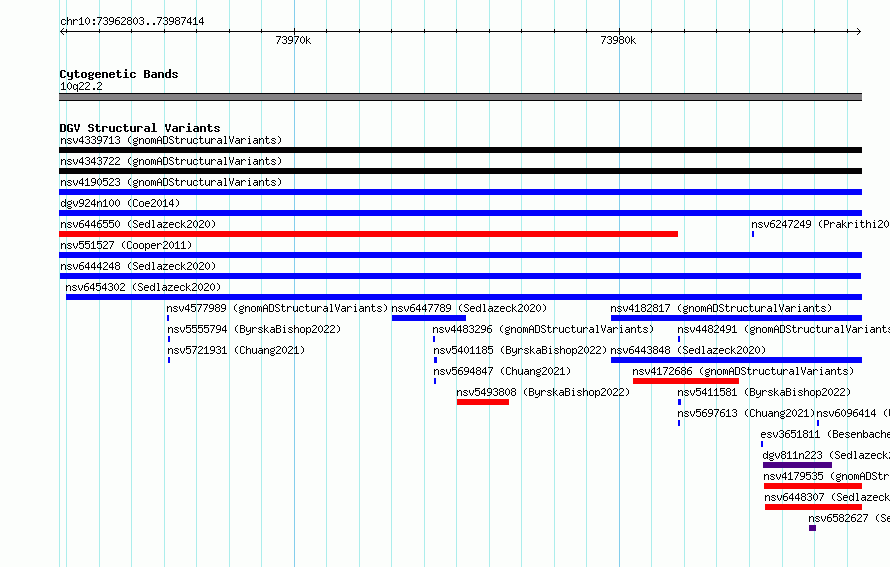
Task: Click the nsv4339713 black variant bar
Action: coord(460,150)
